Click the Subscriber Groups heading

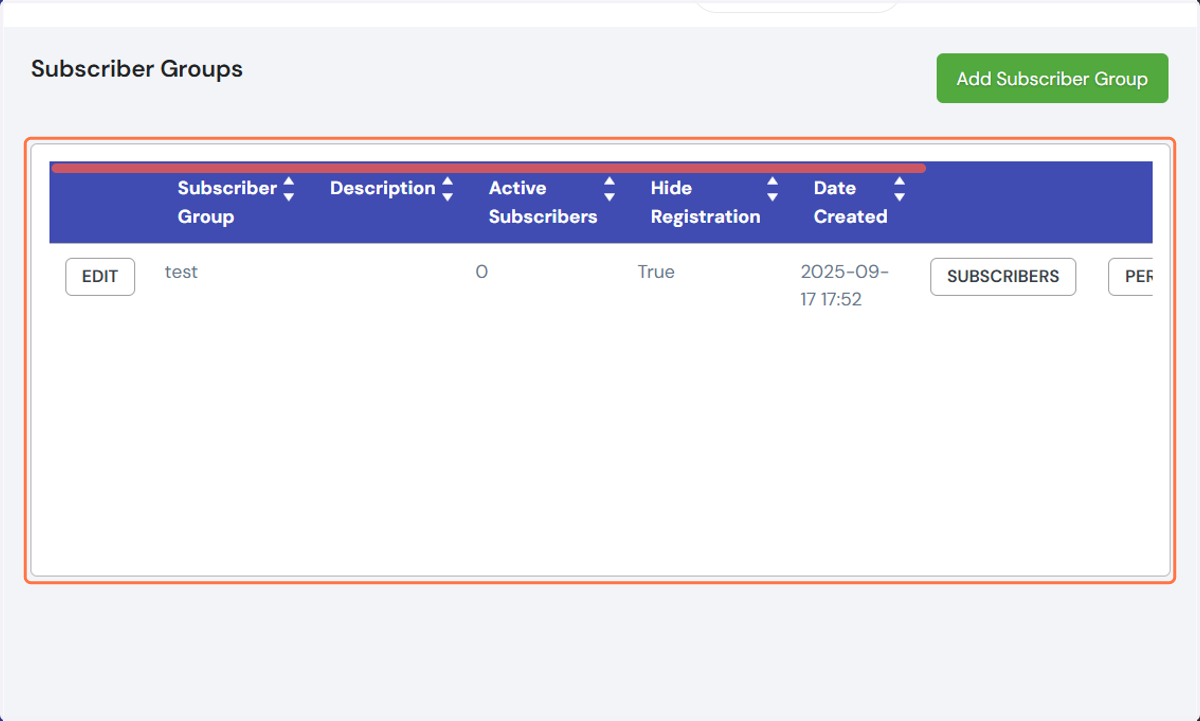click(137, 69)
